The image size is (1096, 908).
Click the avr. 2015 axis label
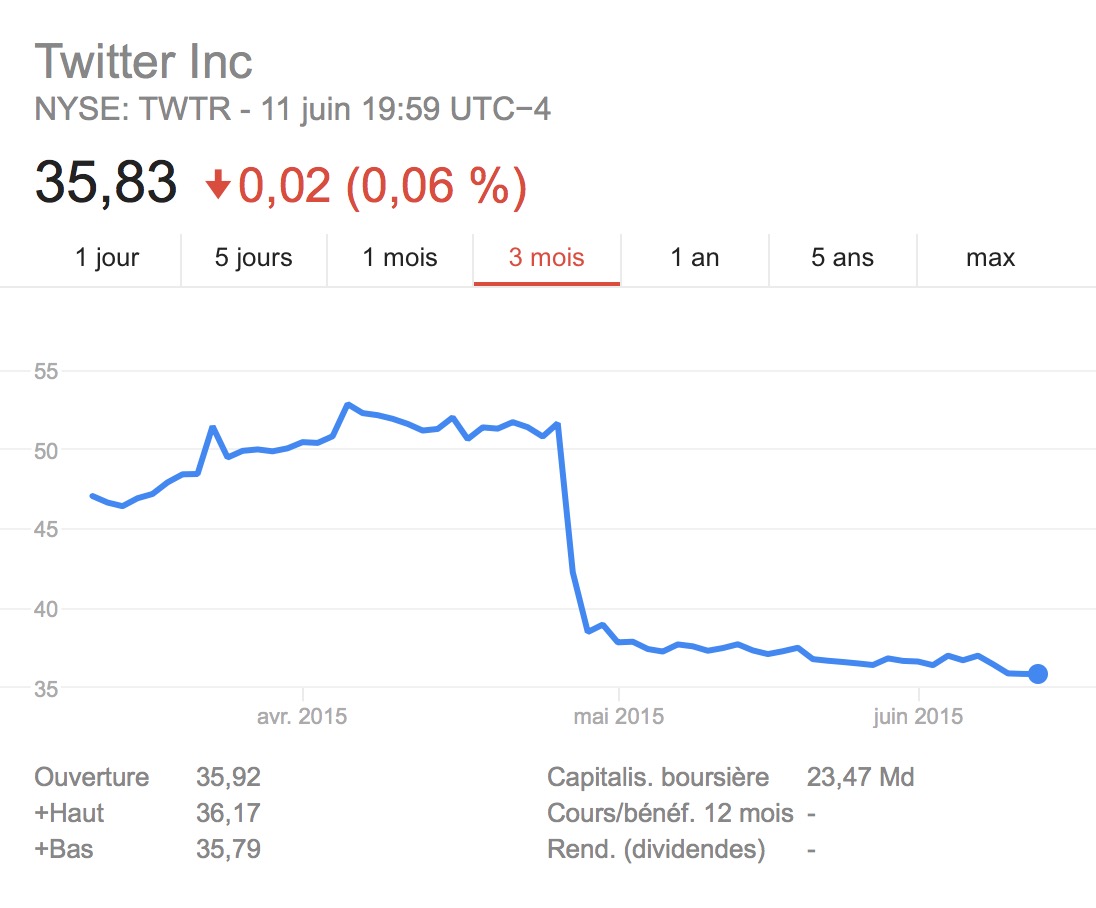pos(302,716)
